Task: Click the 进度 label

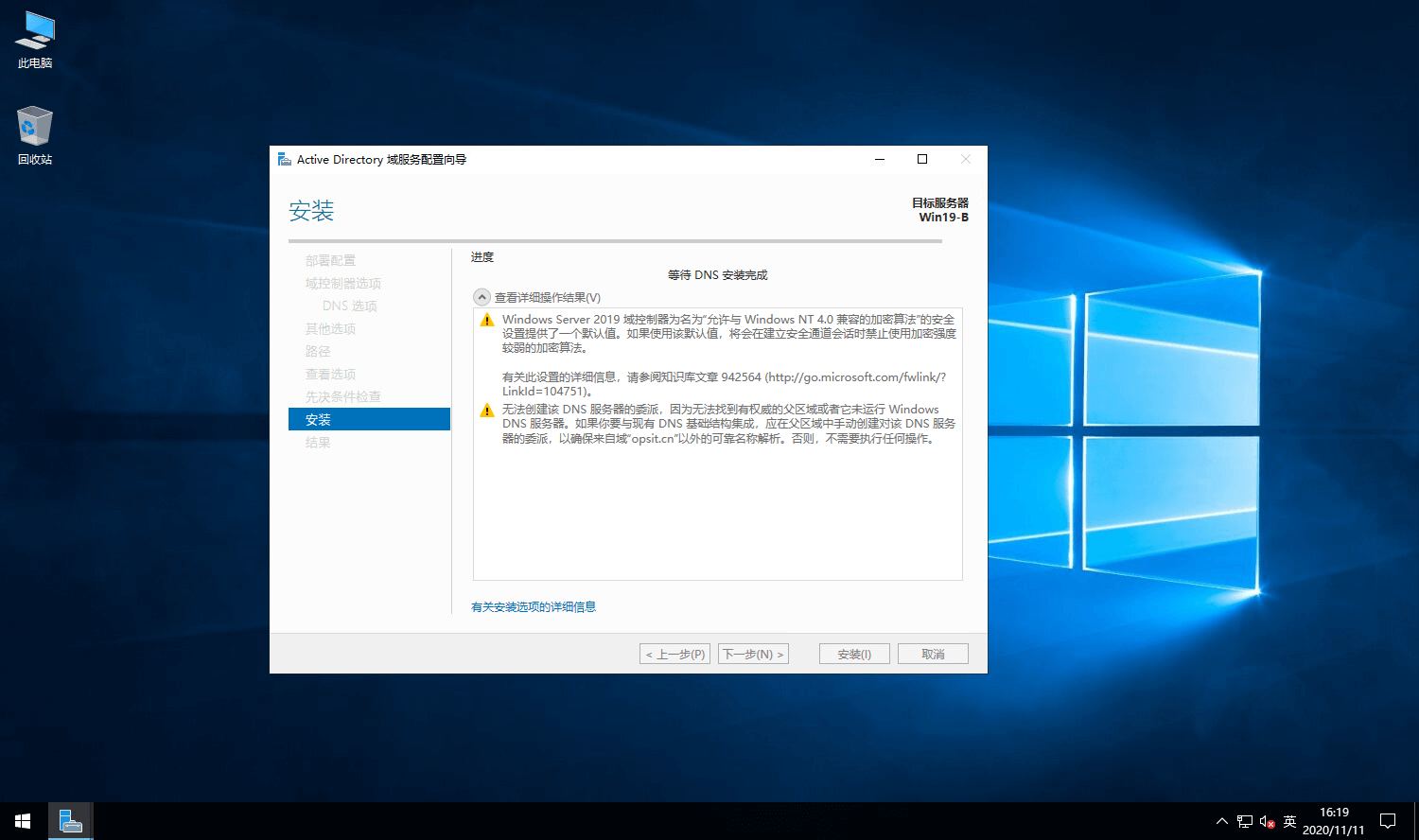Action: pyautogui.click(x=482, y=257)
